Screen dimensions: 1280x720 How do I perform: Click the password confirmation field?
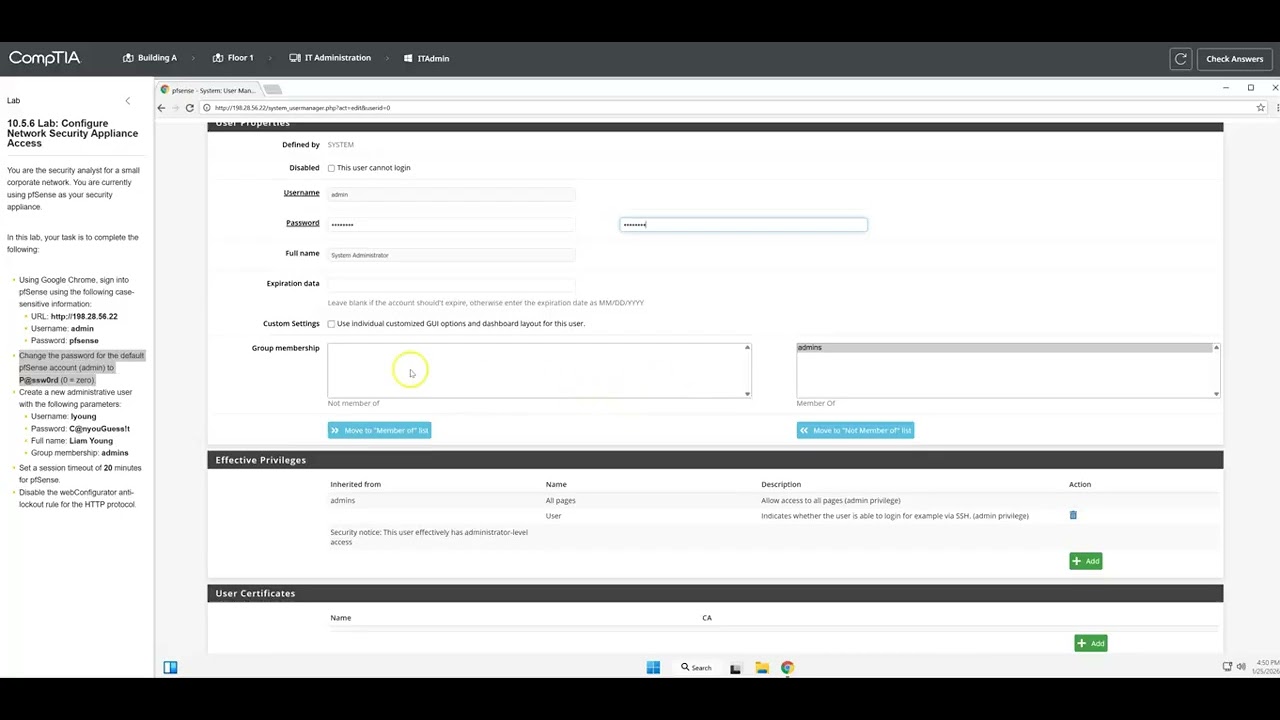tap(743, 224)
